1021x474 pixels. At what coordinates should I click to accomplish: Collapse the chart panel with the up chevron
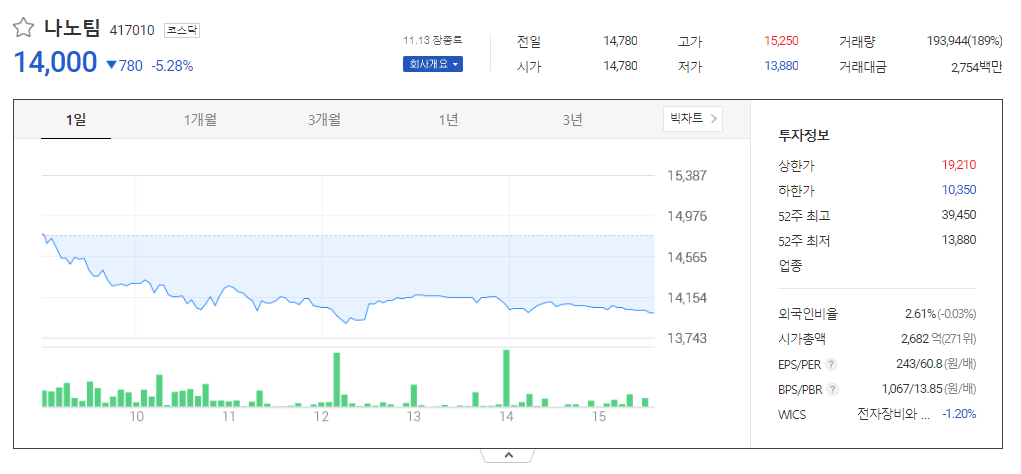click(x=509, y=455)
